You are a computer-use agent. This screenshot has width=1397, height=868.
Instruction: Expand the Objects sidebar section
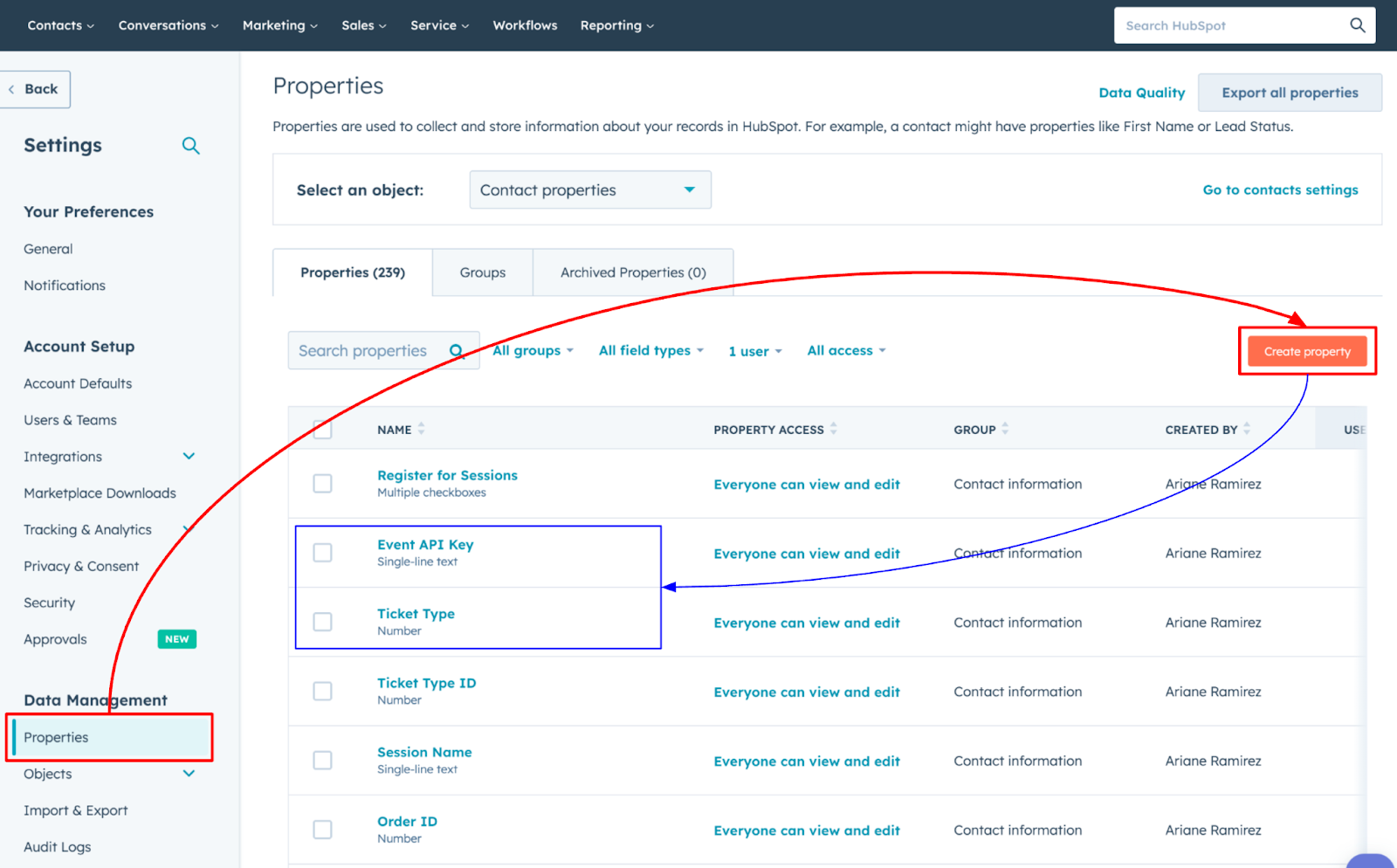189,774
